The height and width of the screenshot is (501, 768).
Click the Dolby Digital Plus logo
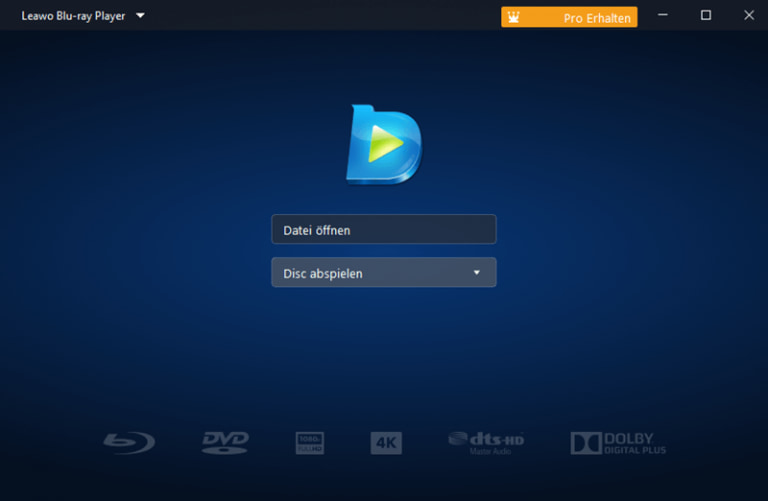pos(618,443)
